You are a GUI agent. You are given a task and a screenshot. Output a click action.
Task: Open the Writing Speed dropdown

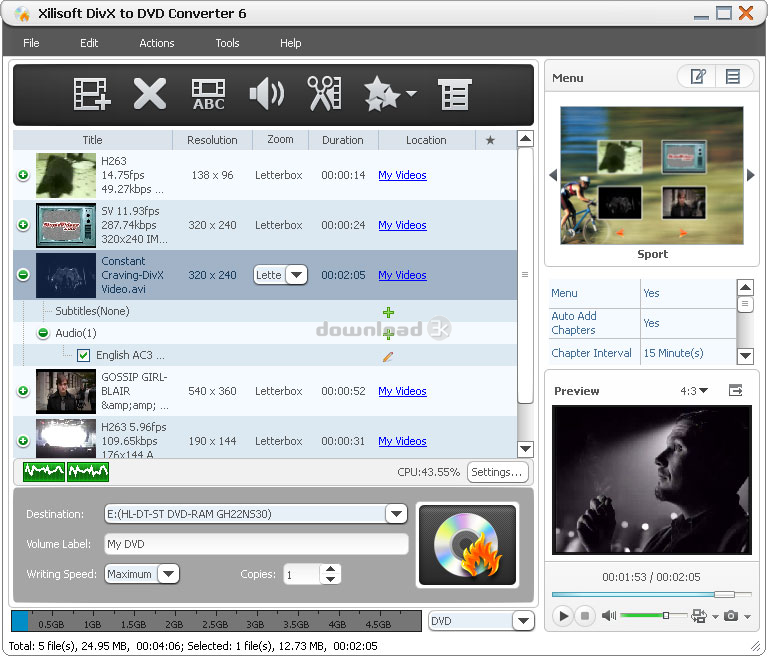(x=168, y=574)
